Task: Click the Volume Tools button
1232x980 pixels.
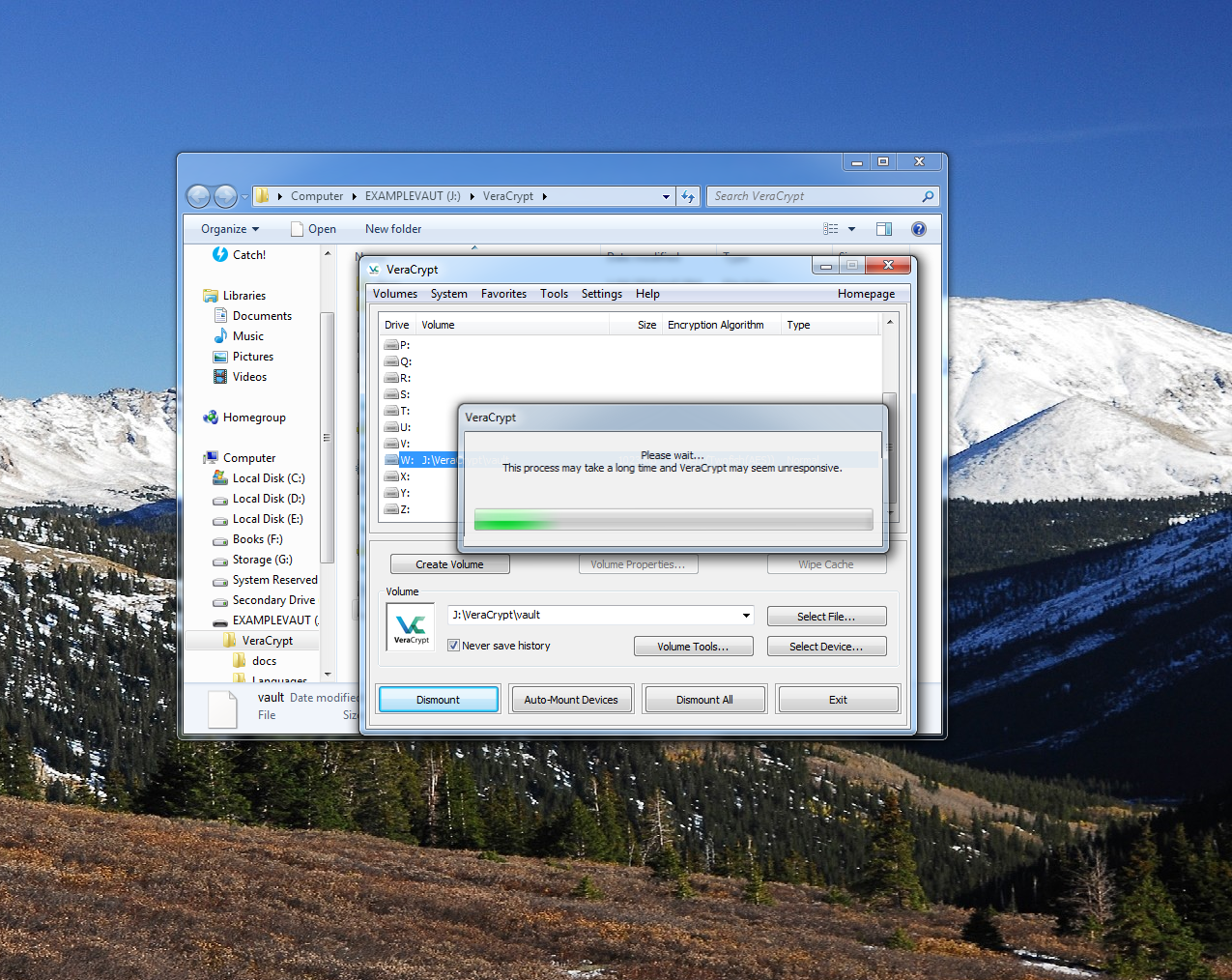Action: pos(693,647)
